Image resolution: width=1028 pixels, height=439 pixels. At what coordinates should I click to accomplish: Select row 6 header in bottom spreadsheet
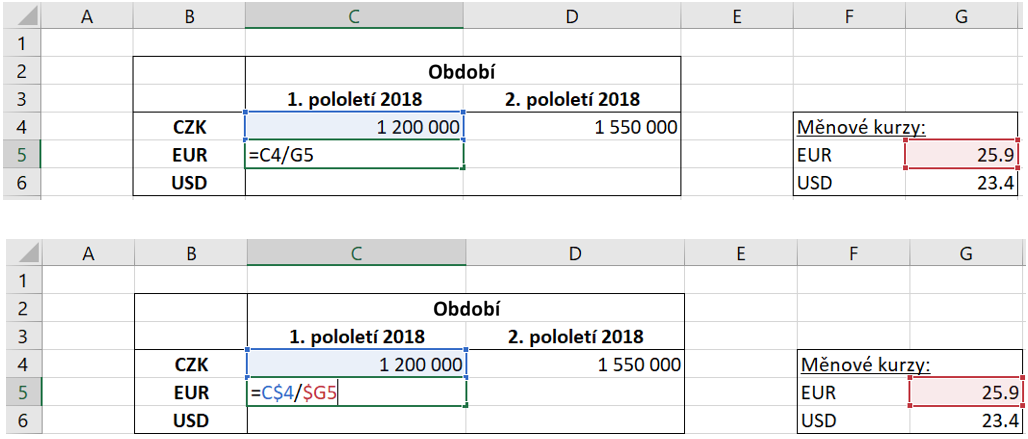coord(24,421)
